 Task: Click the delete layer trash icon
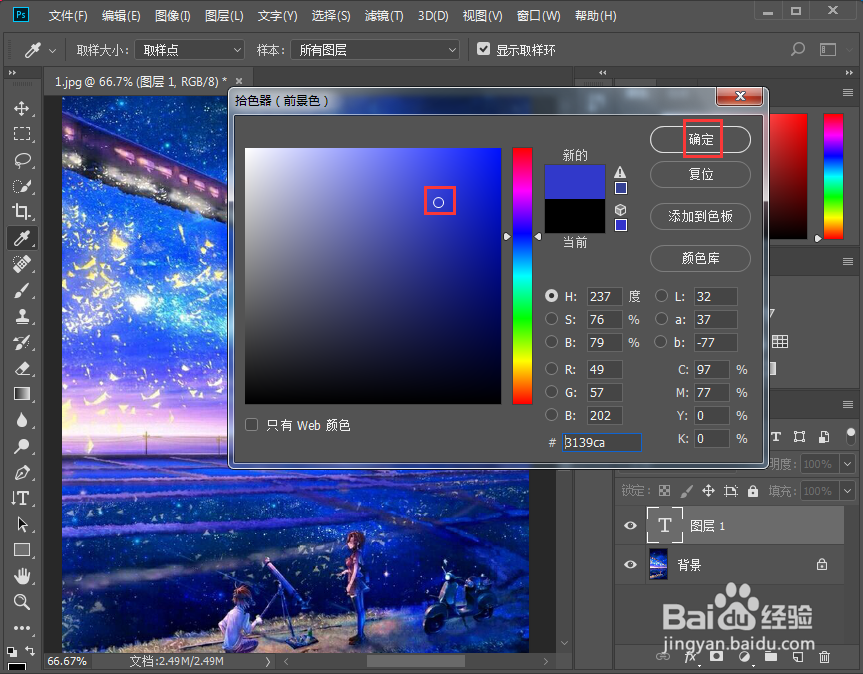click(824, 656)
